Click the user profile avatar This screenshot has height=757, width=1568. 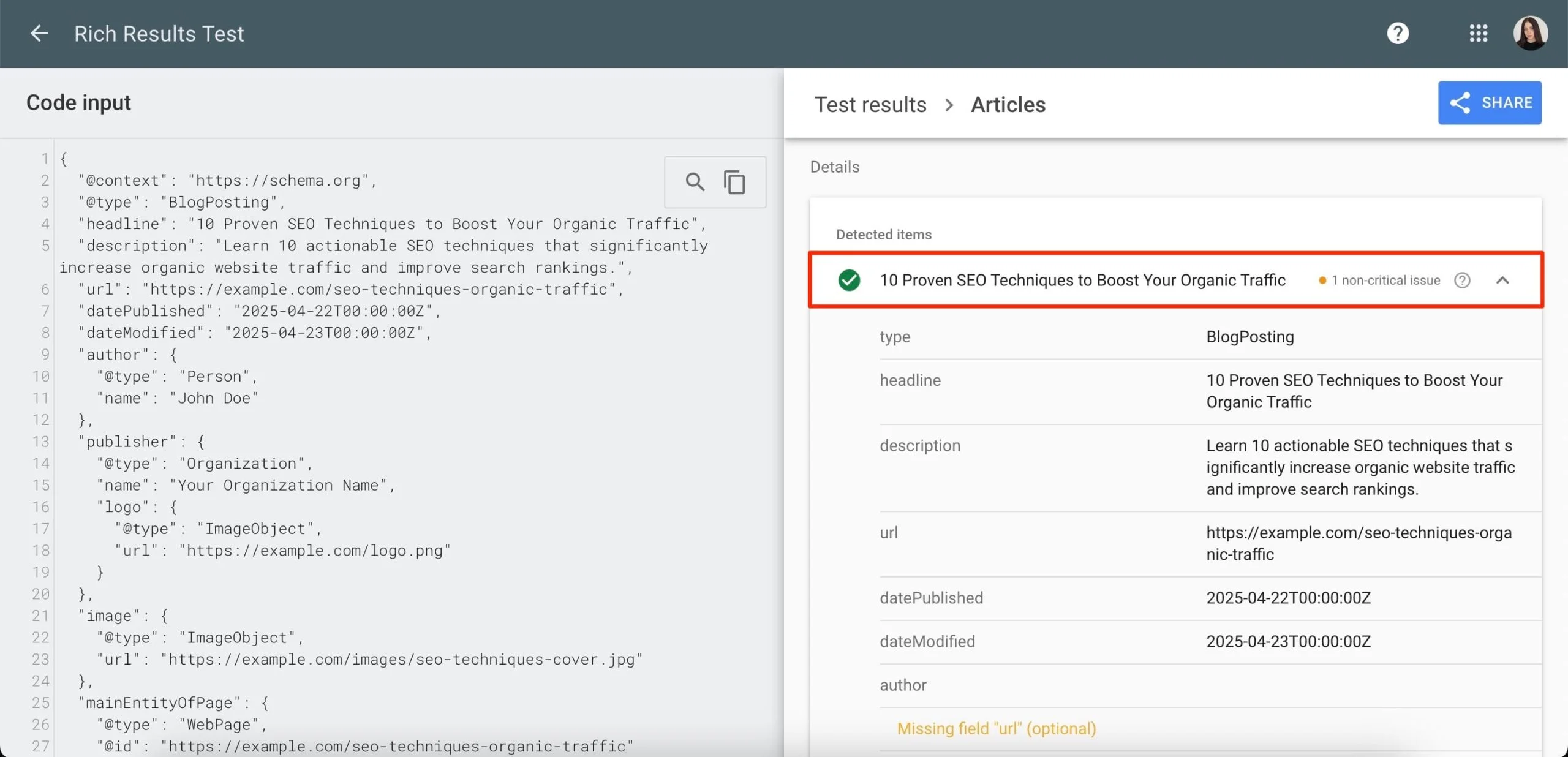click(1530, 33)
